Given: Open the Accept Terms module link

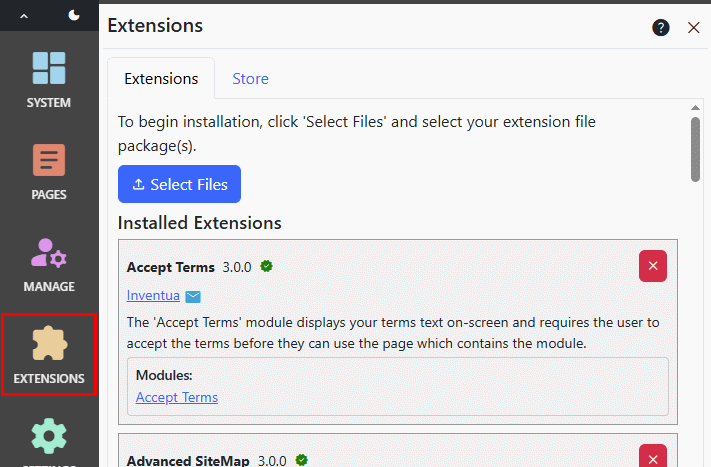Looking at the screenshot, I should (x=177, y=397).
